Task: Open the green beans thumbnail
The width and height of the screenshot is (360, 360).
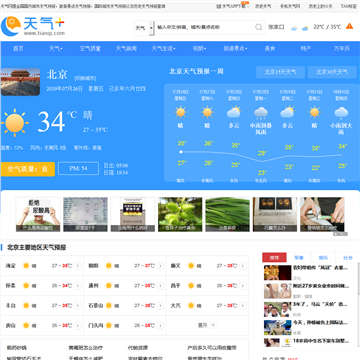Action: coord(227,214)
